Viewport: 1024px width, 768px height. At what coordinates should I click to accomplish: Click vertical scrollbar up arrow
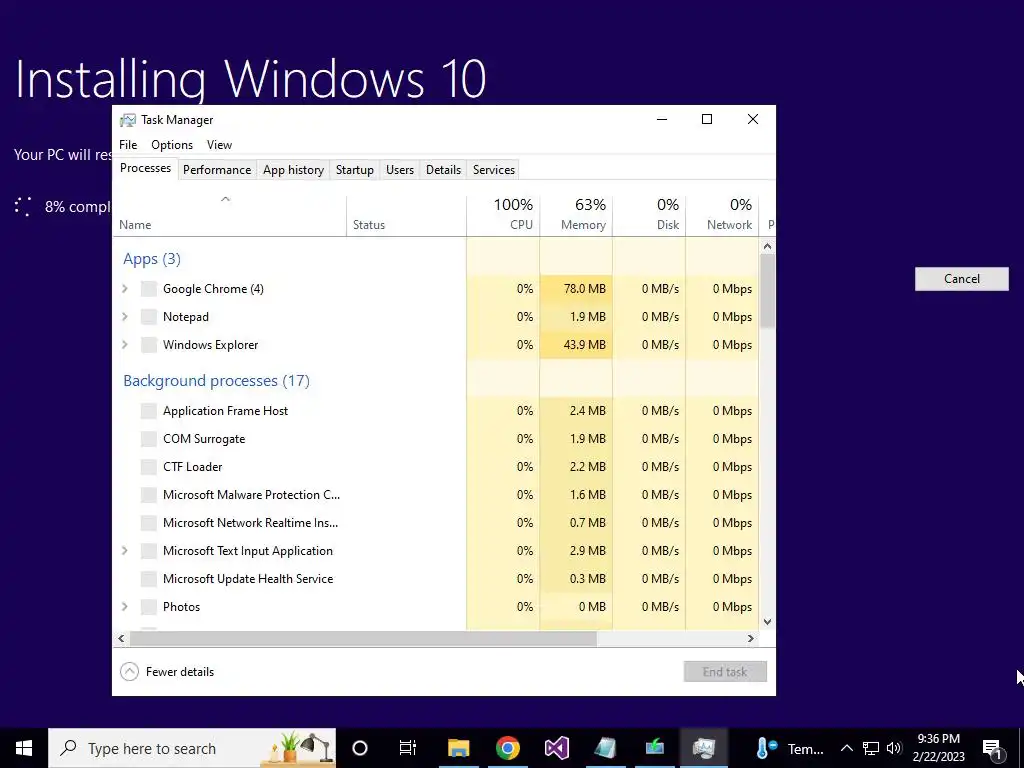[x=767, y=246]
